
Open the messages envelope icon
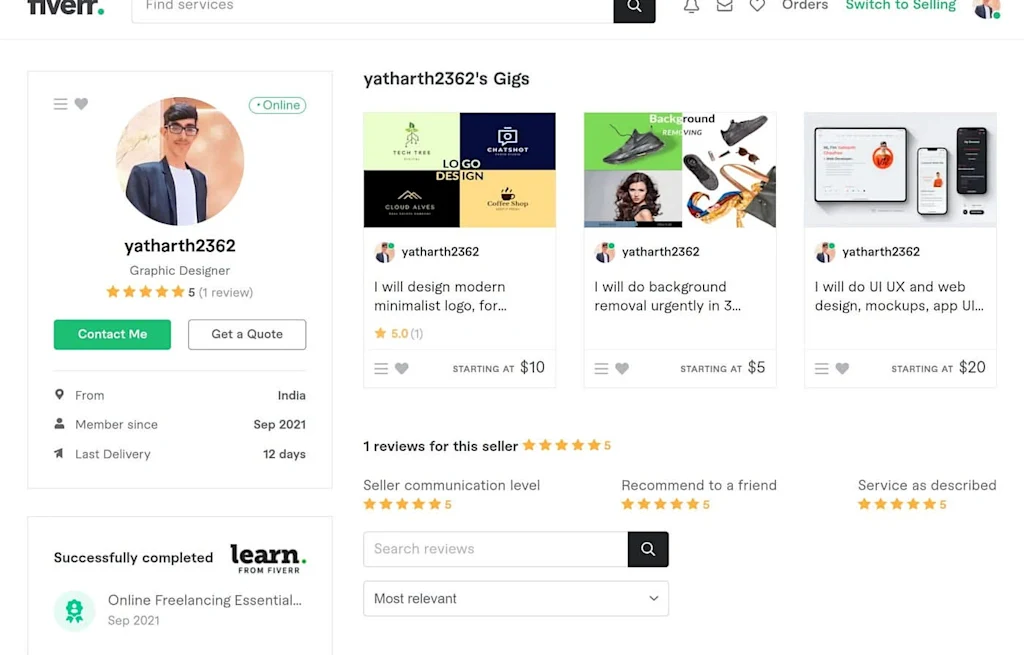click(x=724, y=6)
